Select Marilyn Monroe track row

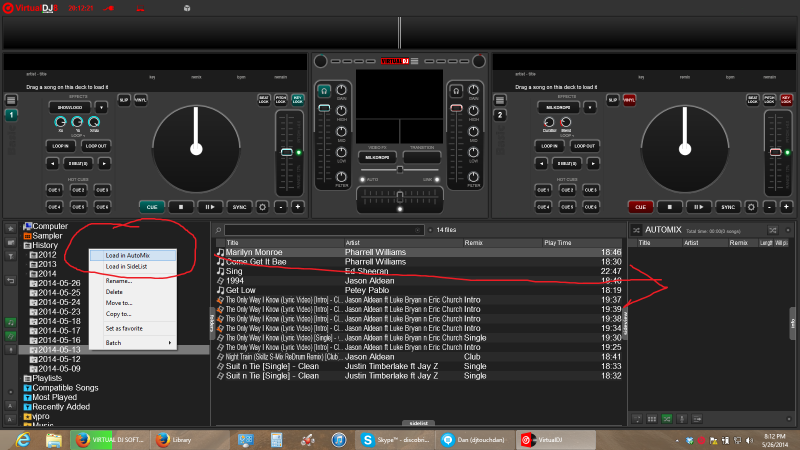(x=418, y=252)
